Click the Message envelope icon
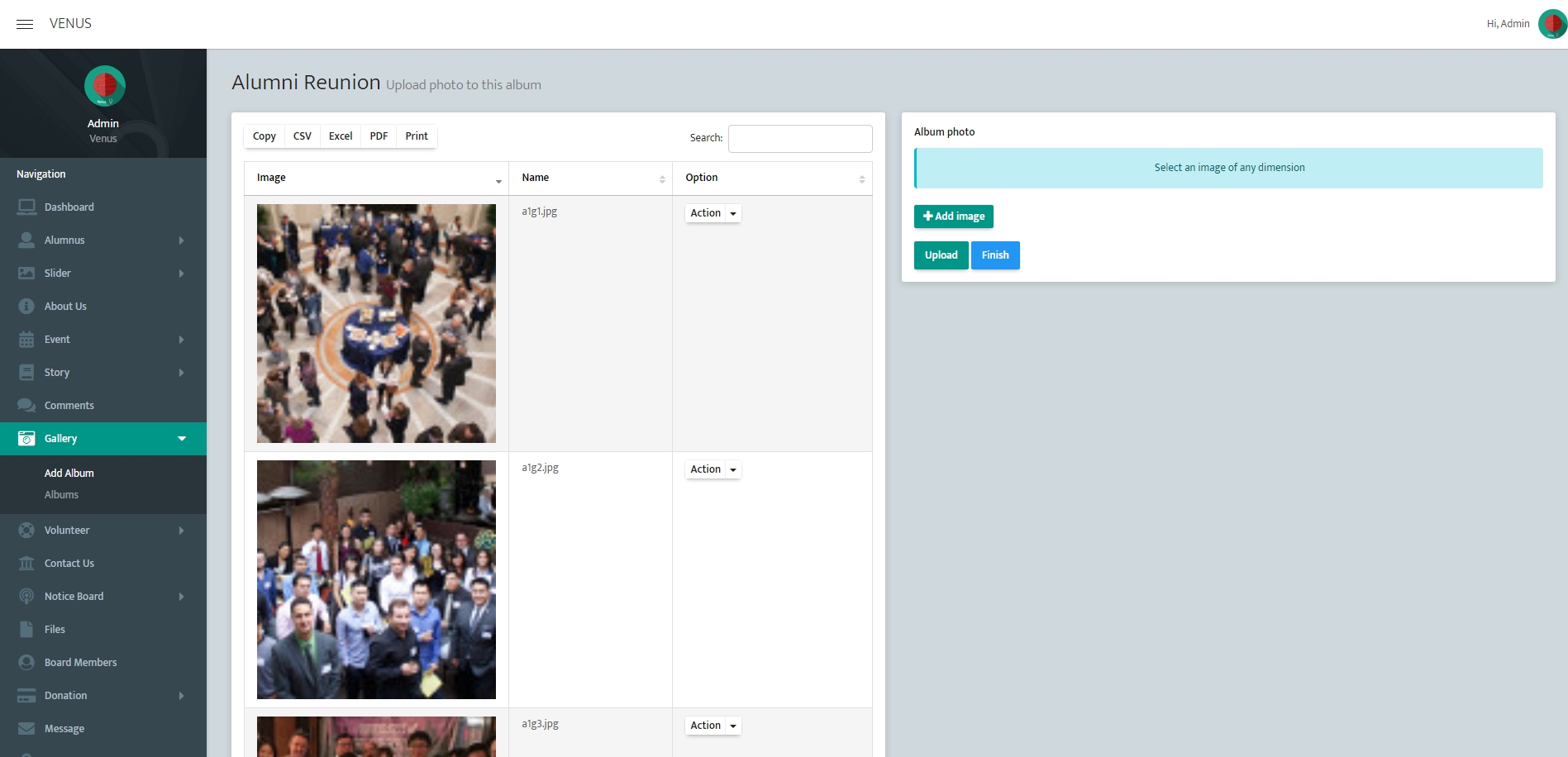The width and height of the screenshot is (1568, 757). (x=26, y=728)
